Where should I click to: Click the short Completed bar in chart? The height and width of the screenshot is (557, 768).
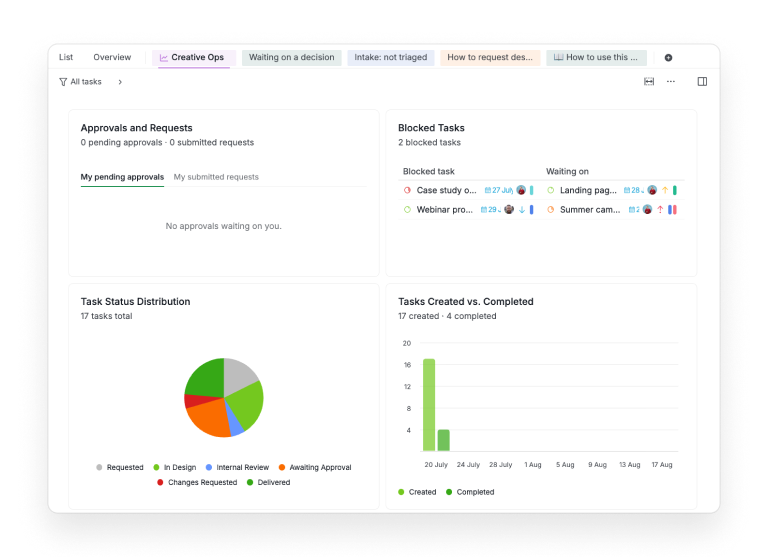(x=443, y=440)
